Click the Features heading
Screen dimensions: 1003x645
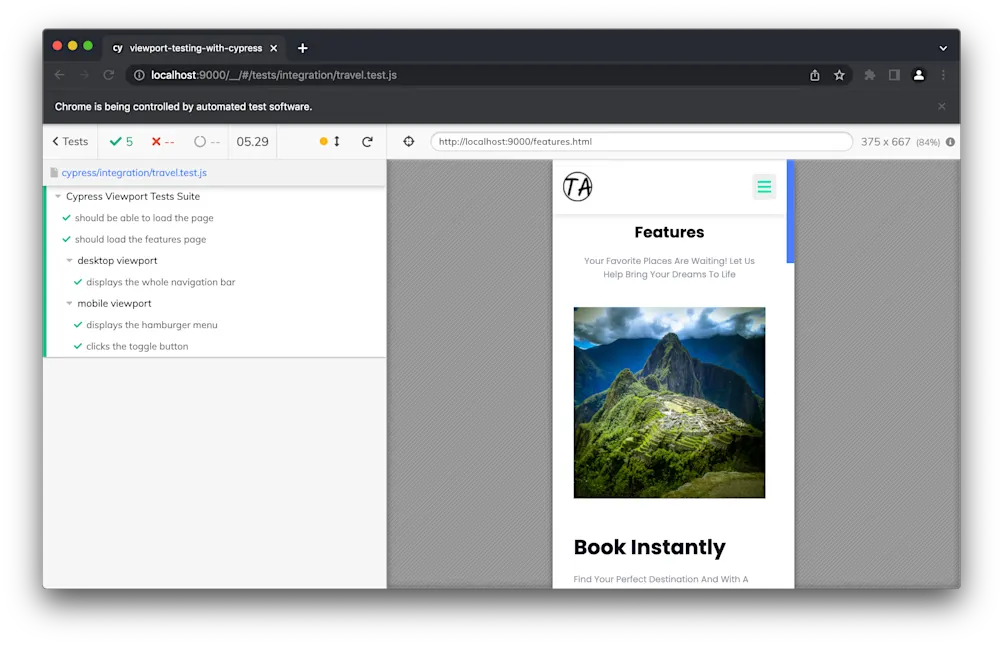click(669, 232)
